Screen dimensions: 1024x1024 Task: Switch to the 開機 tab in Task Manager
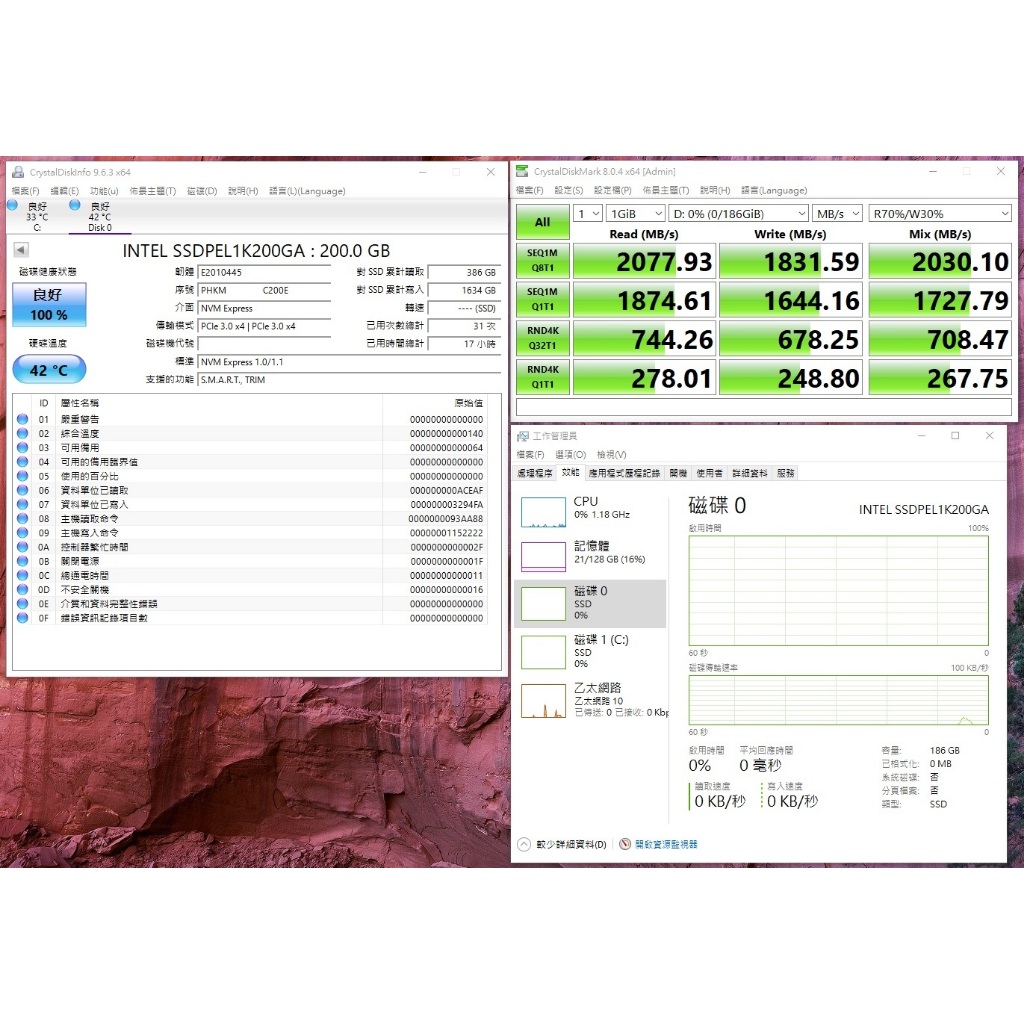click(x=678, y=473)
